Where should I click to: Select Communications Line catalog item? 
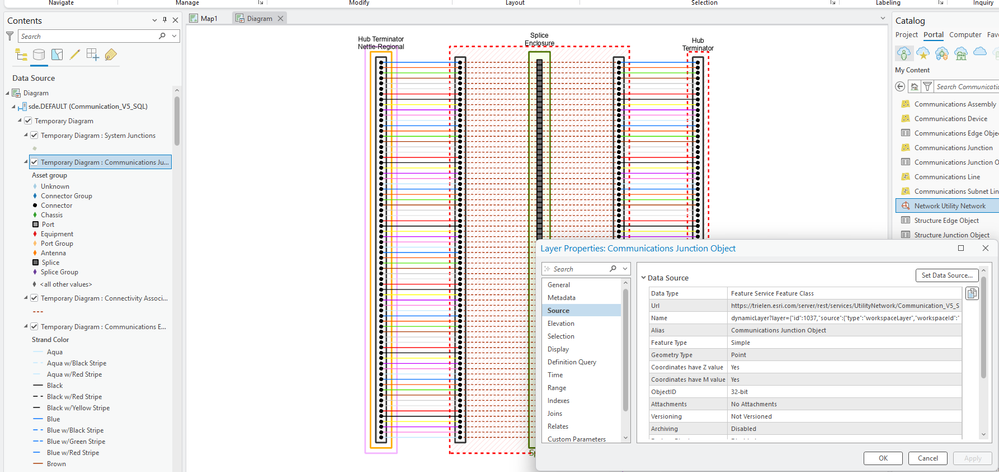pos(947,176)
